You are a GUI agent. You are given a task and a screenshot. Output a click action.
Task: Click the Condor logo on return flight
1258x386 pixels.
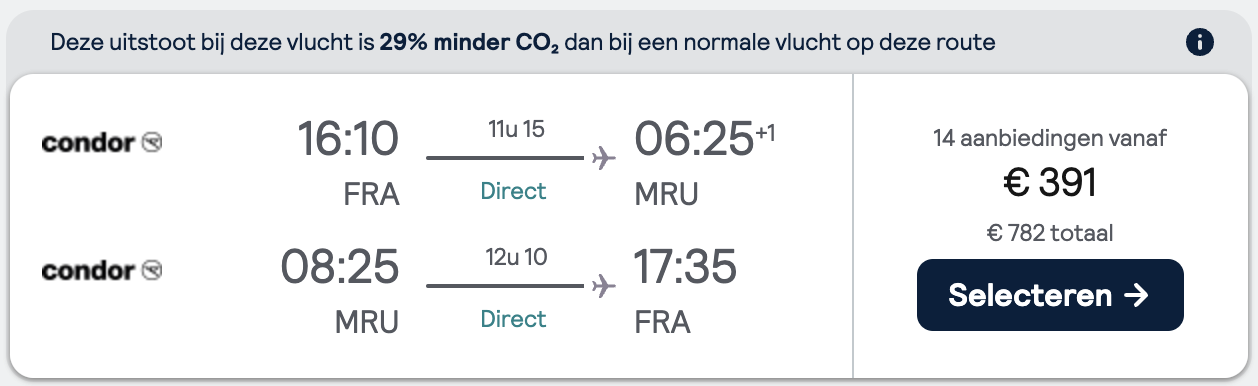tap(102, 271)
